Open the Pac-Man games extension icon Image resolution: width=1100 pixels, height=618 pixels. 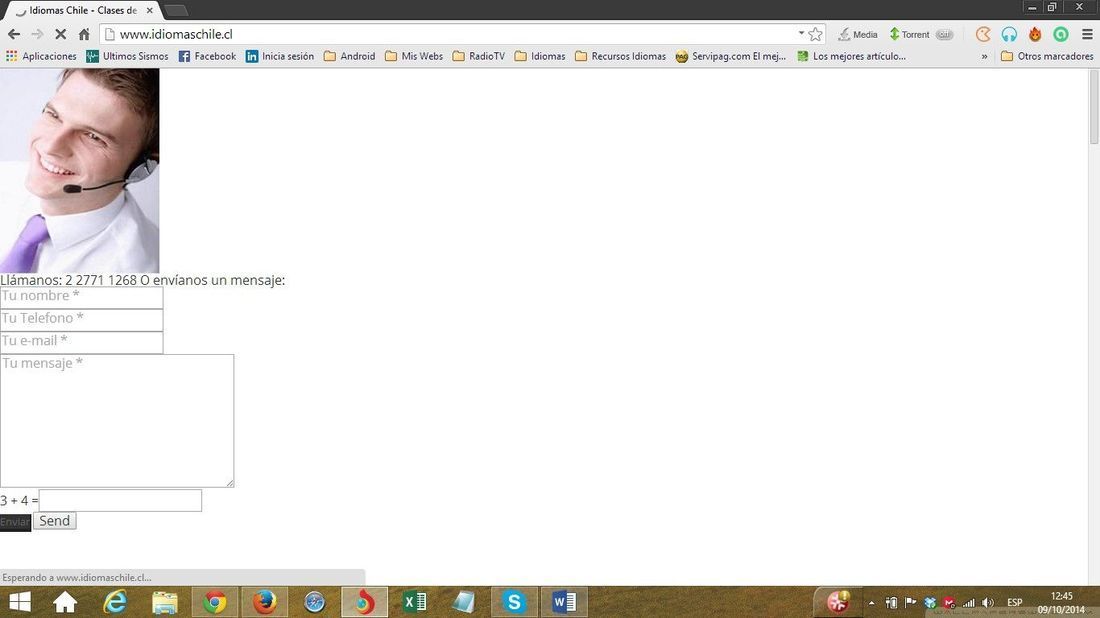(x=983, y=34)
